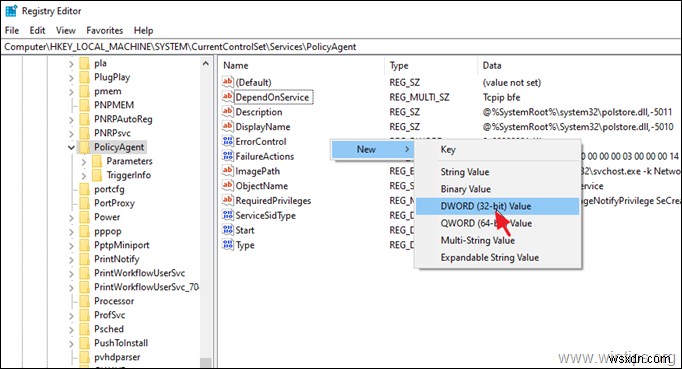682x369 pixels.
Task: Click the pmem folder icon
Action: 85,91
